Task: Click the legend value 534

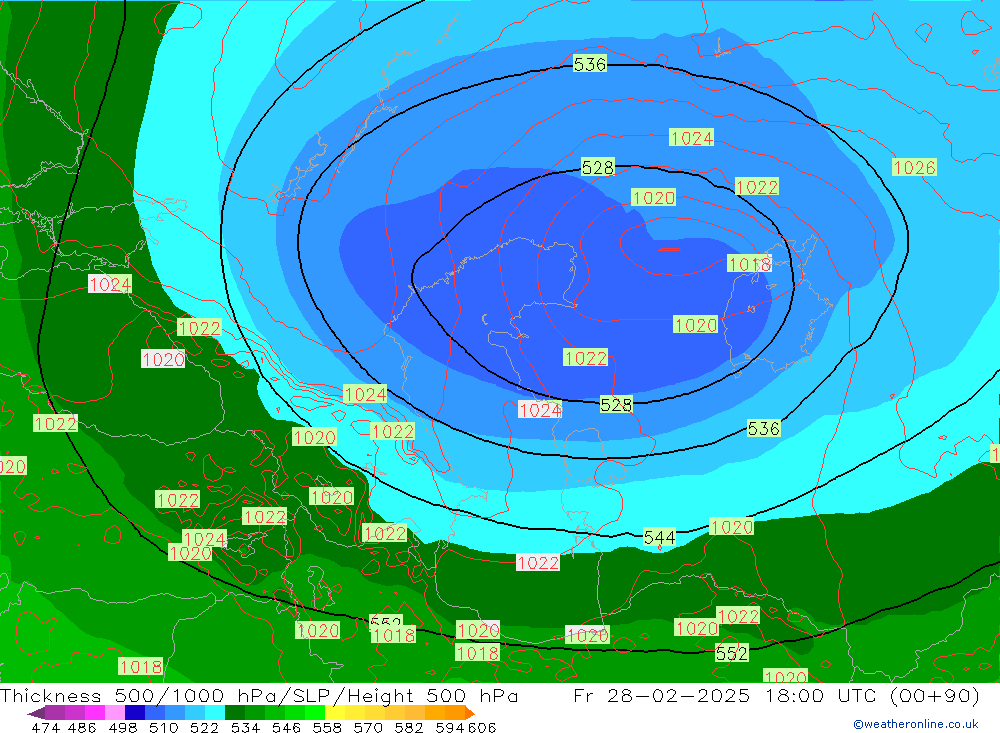Action: point(245,727)
